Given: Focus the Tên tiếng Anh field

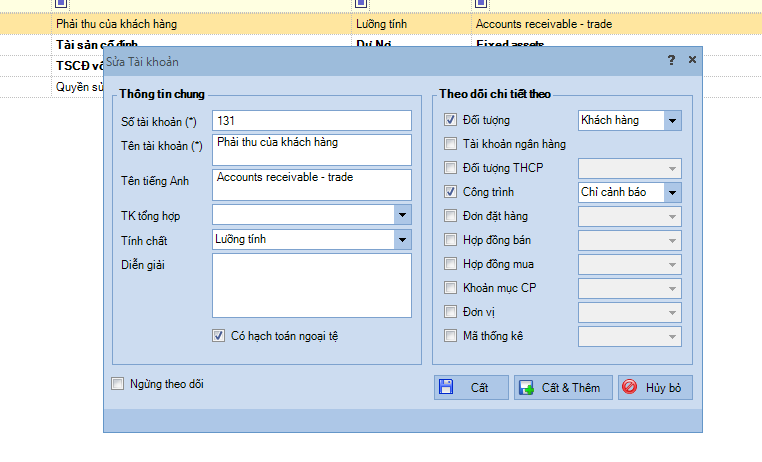Looking at the screenshot, I should [x=311, y=184].
